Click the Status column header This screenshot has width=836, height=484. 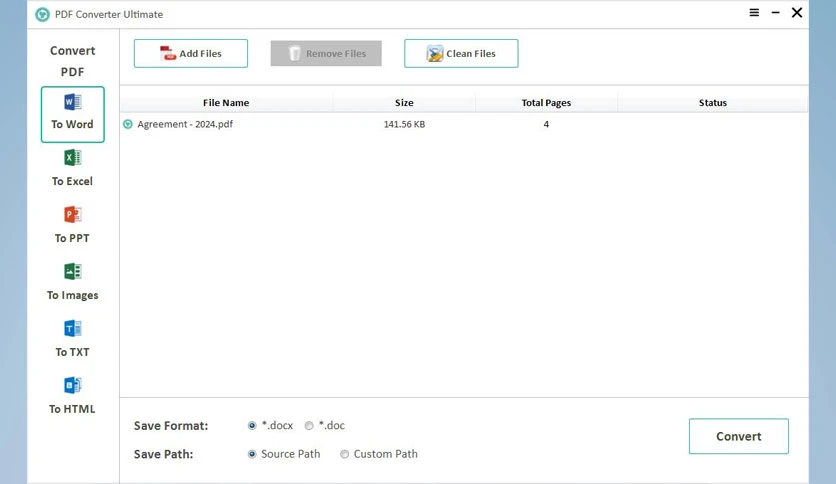coord(713,102)
